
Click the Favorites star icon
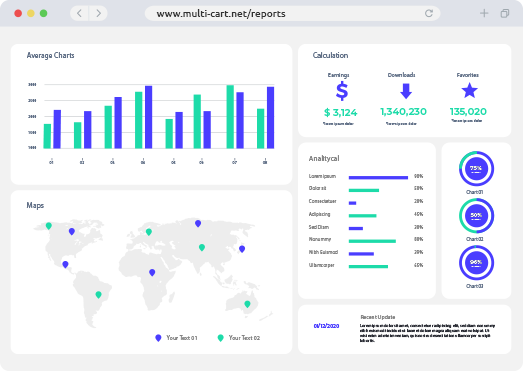469,90
